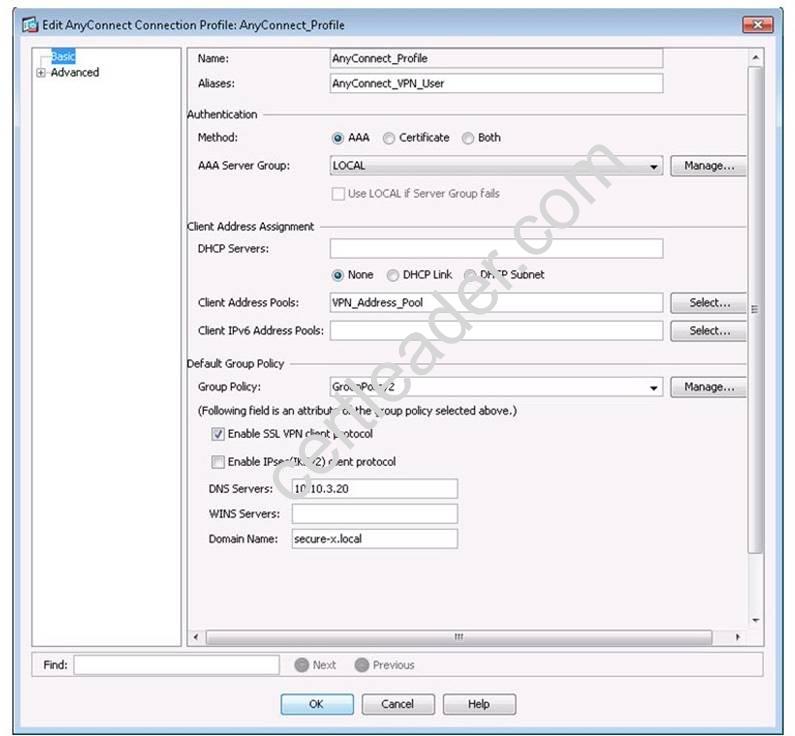Click the Help button
The height and width of the screenshot is (736, 795).
coord(479,704)
